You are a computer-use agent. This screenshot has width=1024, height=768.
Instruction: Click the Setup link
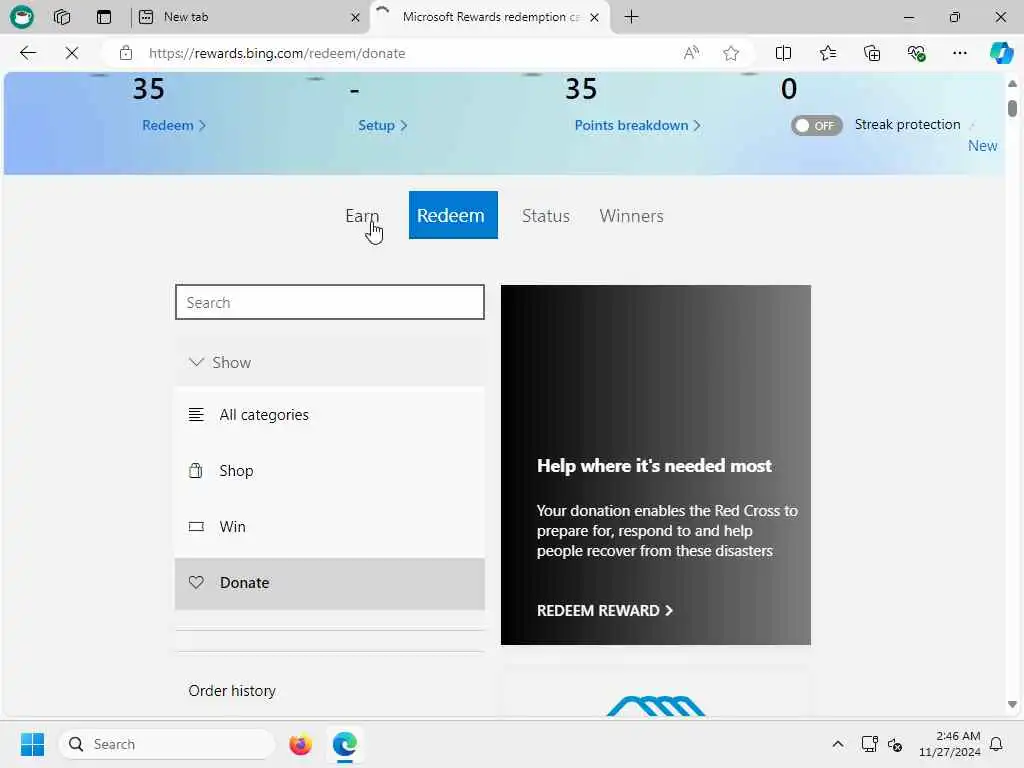pyautogui.click(x=382, y=125)
